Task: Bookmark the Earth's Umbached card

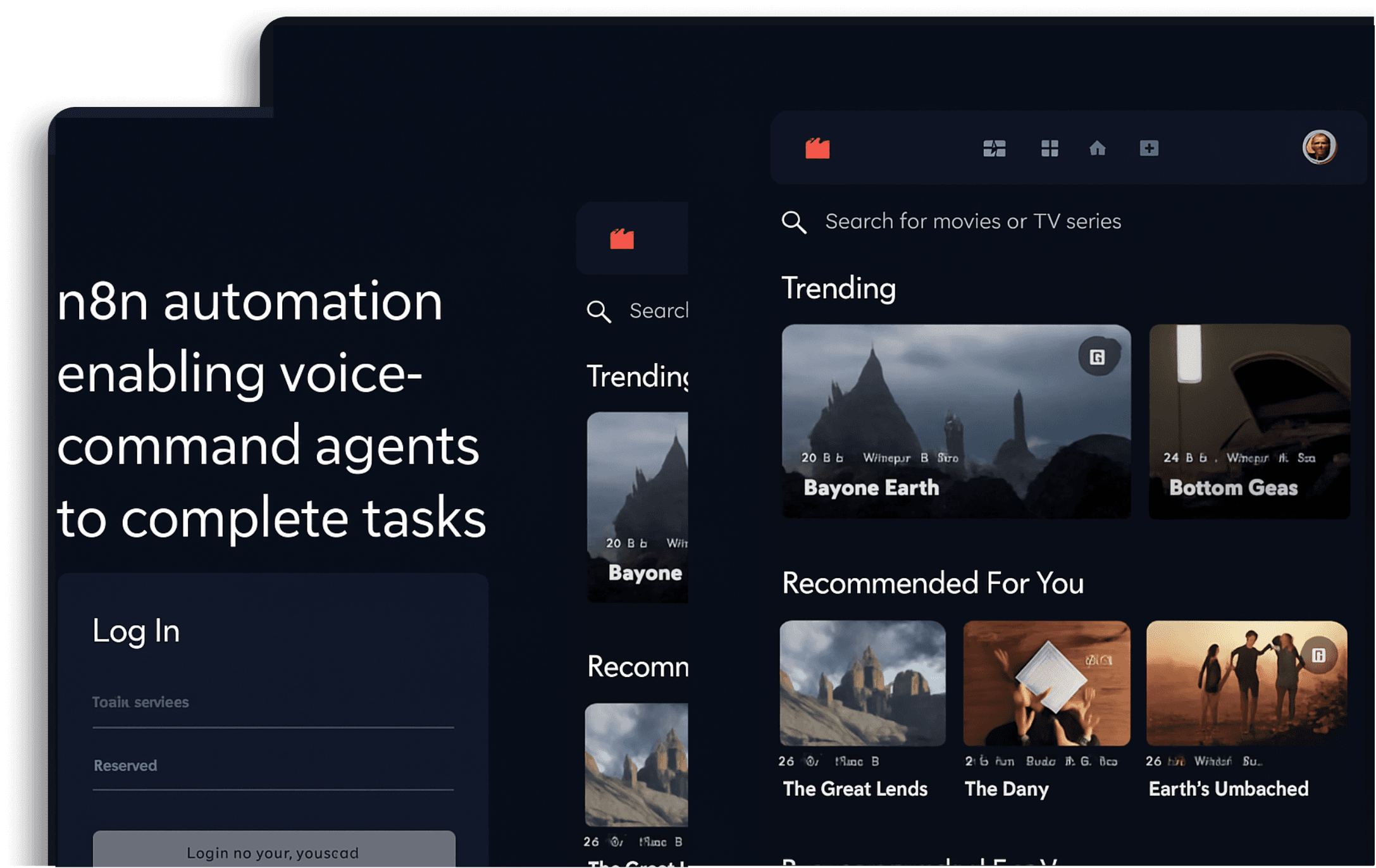Action: [x=1319, y=655]
